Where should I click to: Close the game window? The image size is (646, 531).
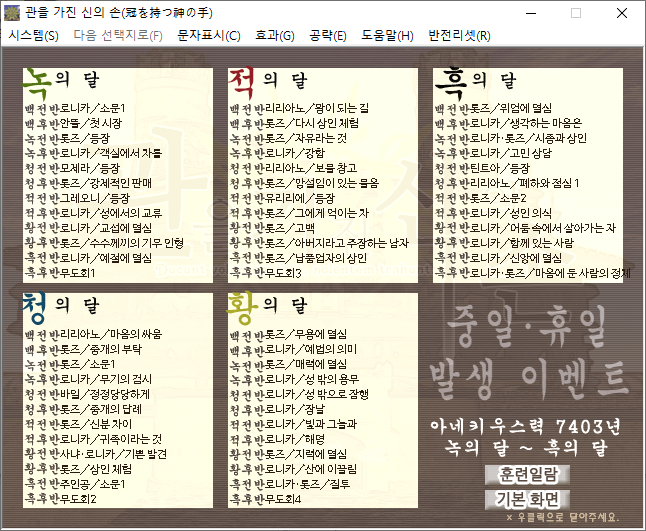coord(622,13)
